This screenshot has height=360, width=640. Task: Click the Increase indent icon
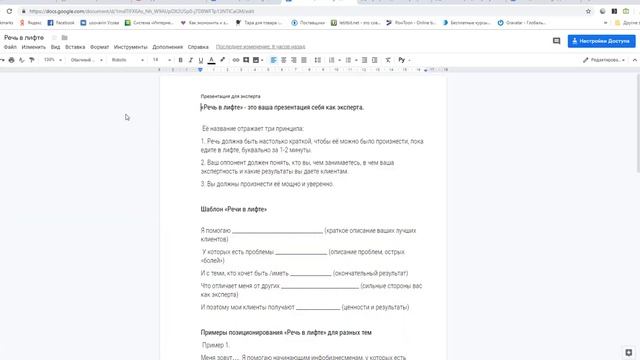(375, 60)
